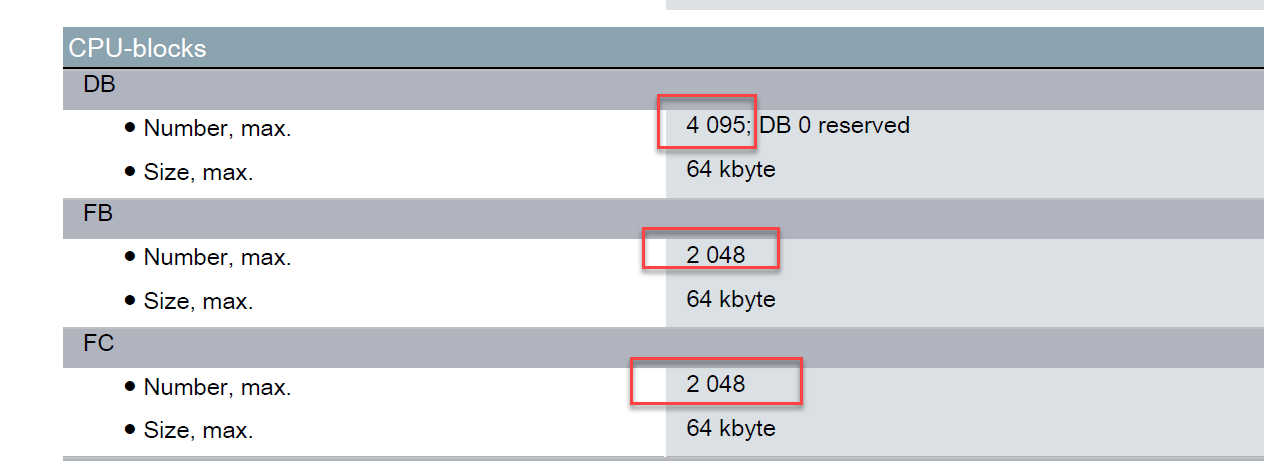
Task: Select the FB section heading row
Action: [99, 215]
